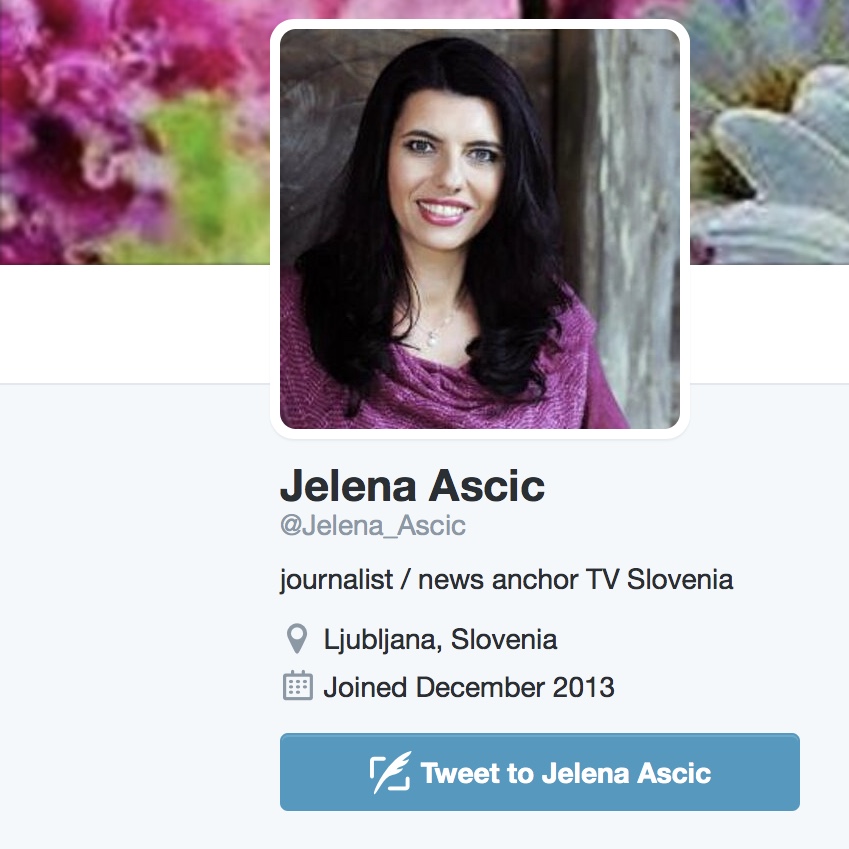
Task: Open Jelena Ascic's profile photo
Action: click(480, 228)
